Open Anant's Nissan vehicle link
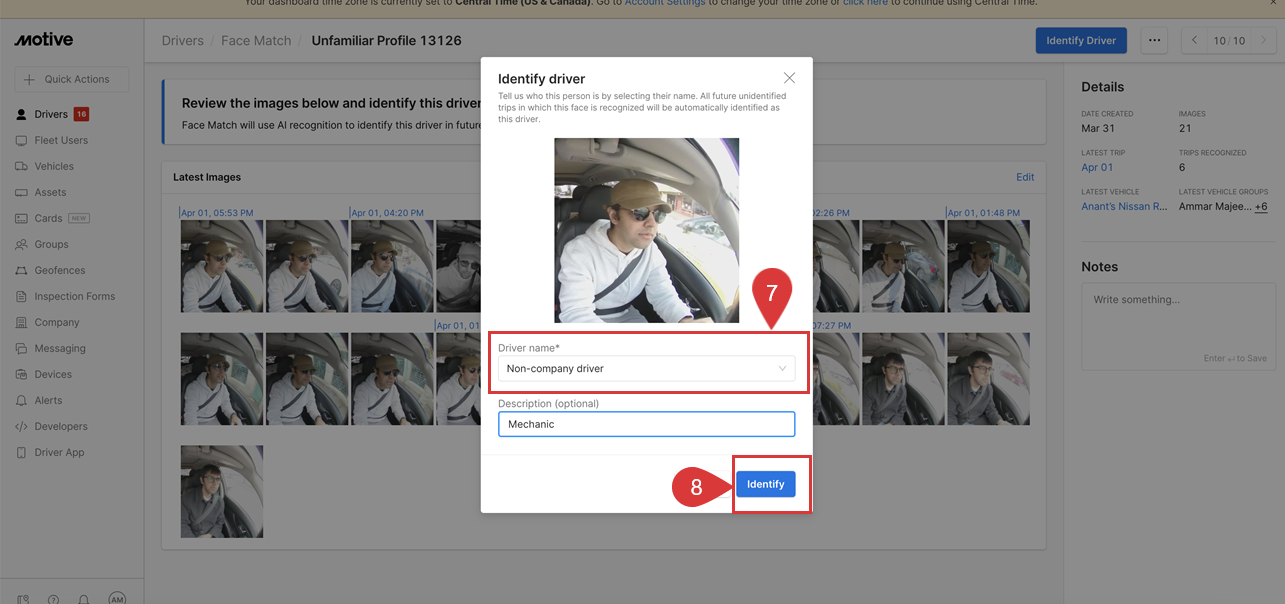Screen dimensions: 1285x604 pyautogui.click(x=1124, y=206)
